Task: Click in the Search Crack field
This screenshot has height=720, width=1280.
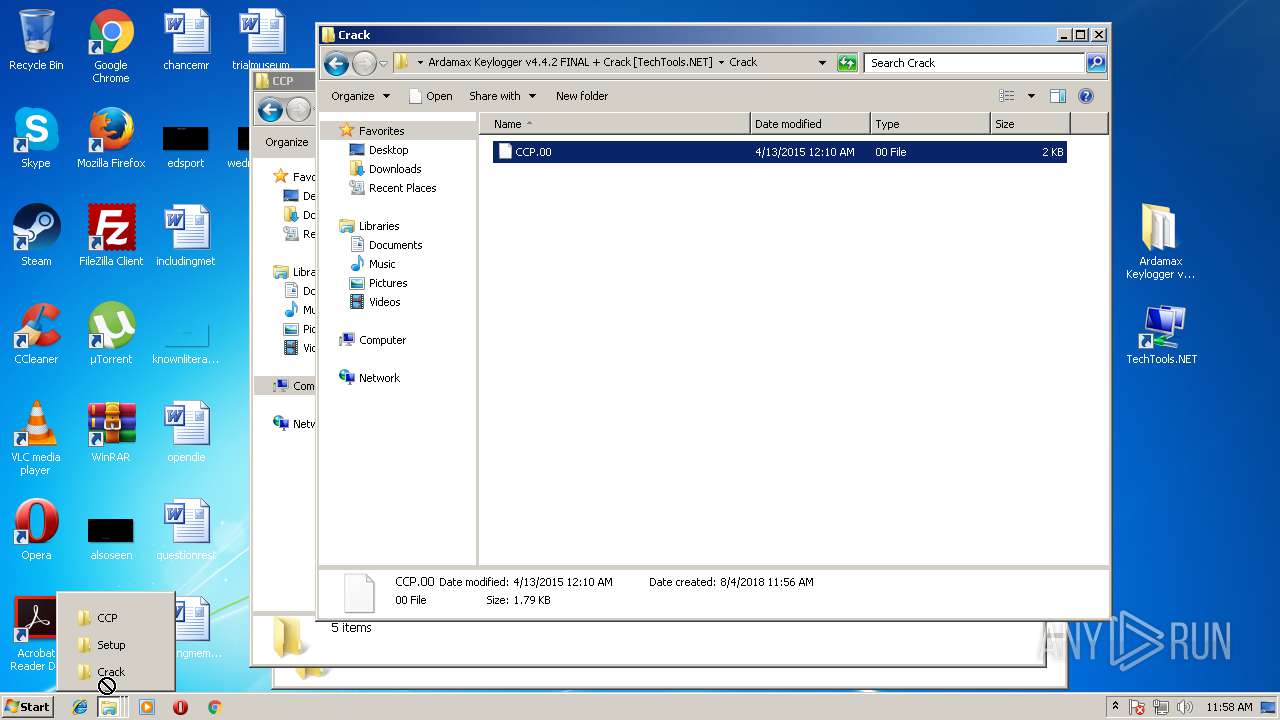Action: pyautogui.click(x=974, y=63)
